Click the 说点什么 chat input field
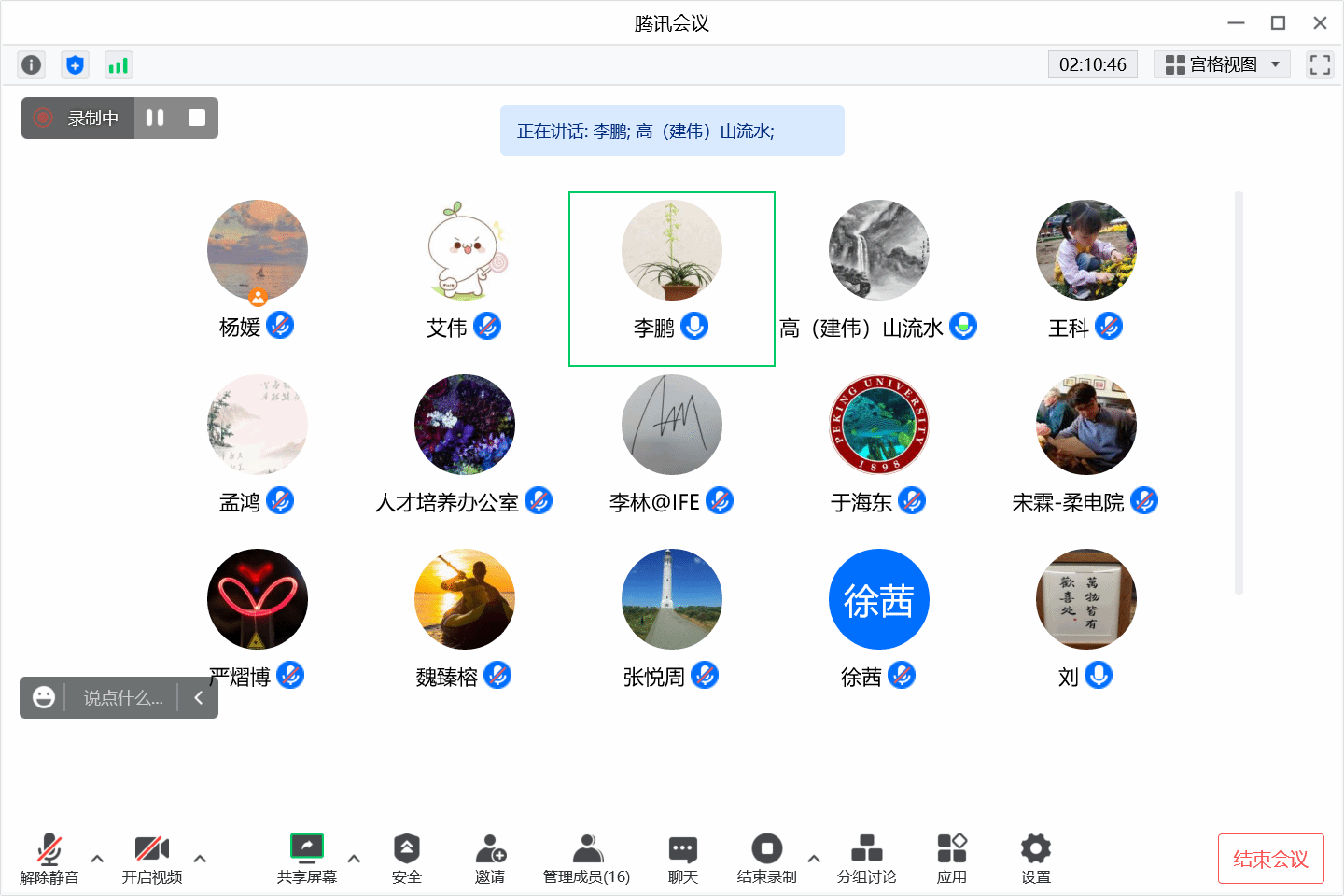 (x=122, y=698)
